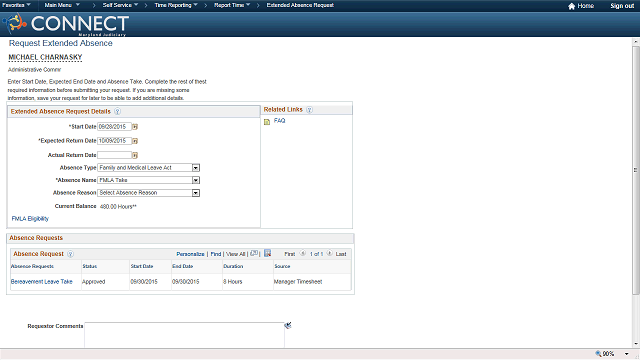Open calendar picker for Expected Return Date
Viewport: 640px width, 360px height.
point(135,141)
